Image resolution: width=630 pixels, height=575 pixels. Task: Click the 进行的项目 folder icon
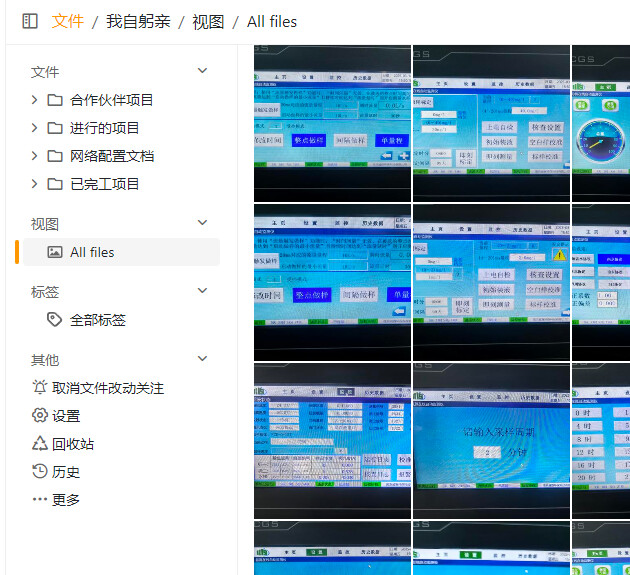click(x=55, y=128)
